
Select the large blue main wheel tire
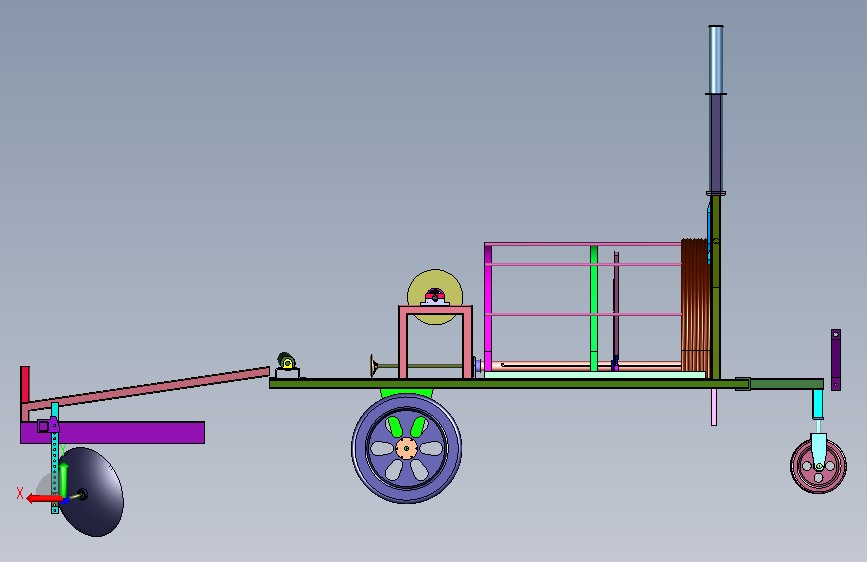click(406, 448)
